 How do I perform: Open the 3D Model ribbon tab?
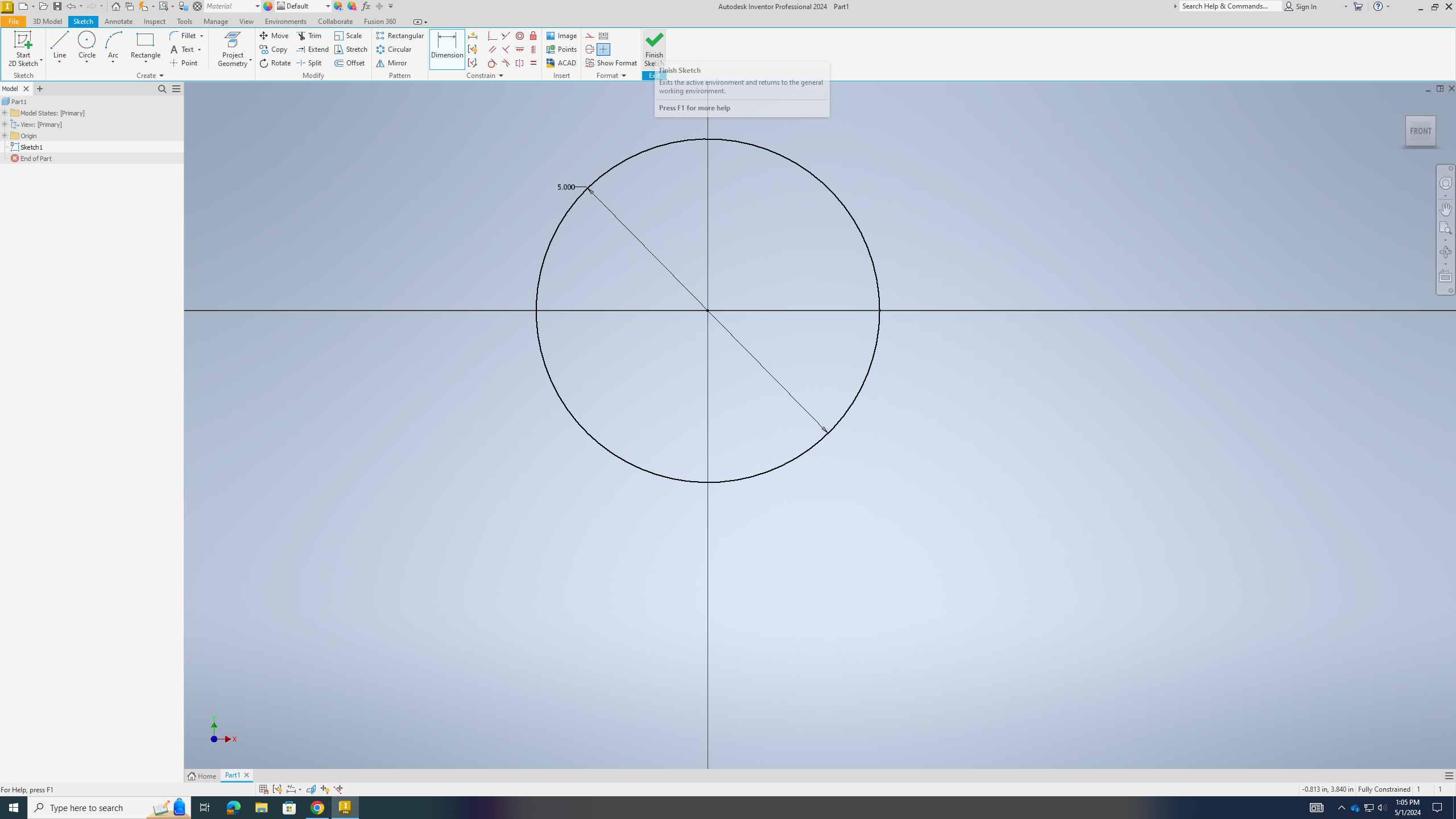point(47,21)
